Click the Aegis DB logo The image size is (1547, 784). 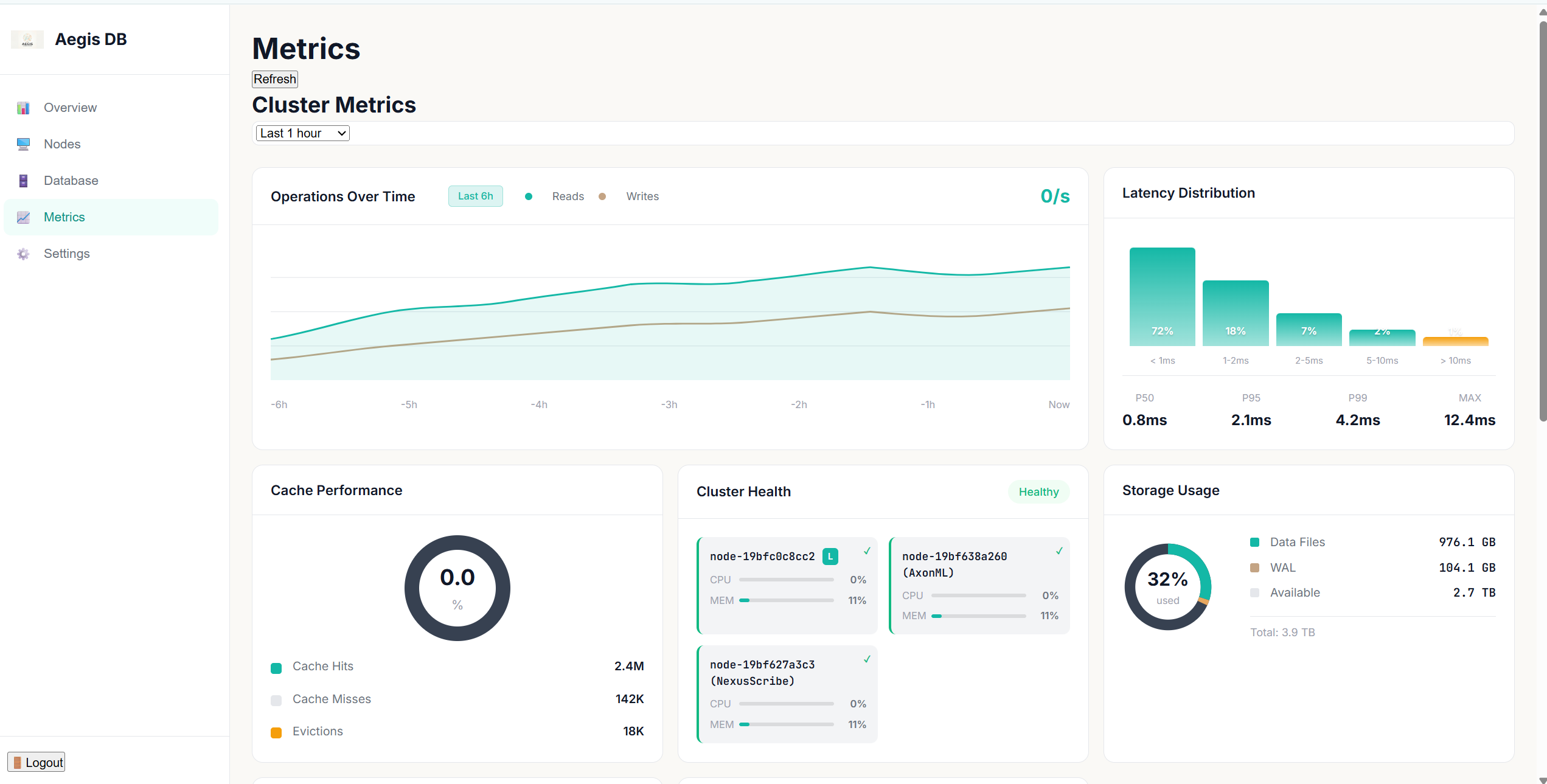coord(27,39)
